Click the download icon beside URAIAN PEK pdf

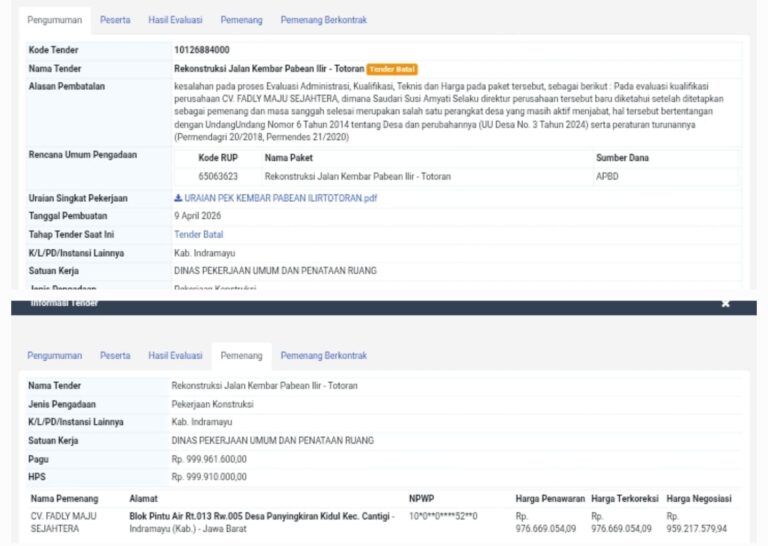pos(178,198)
